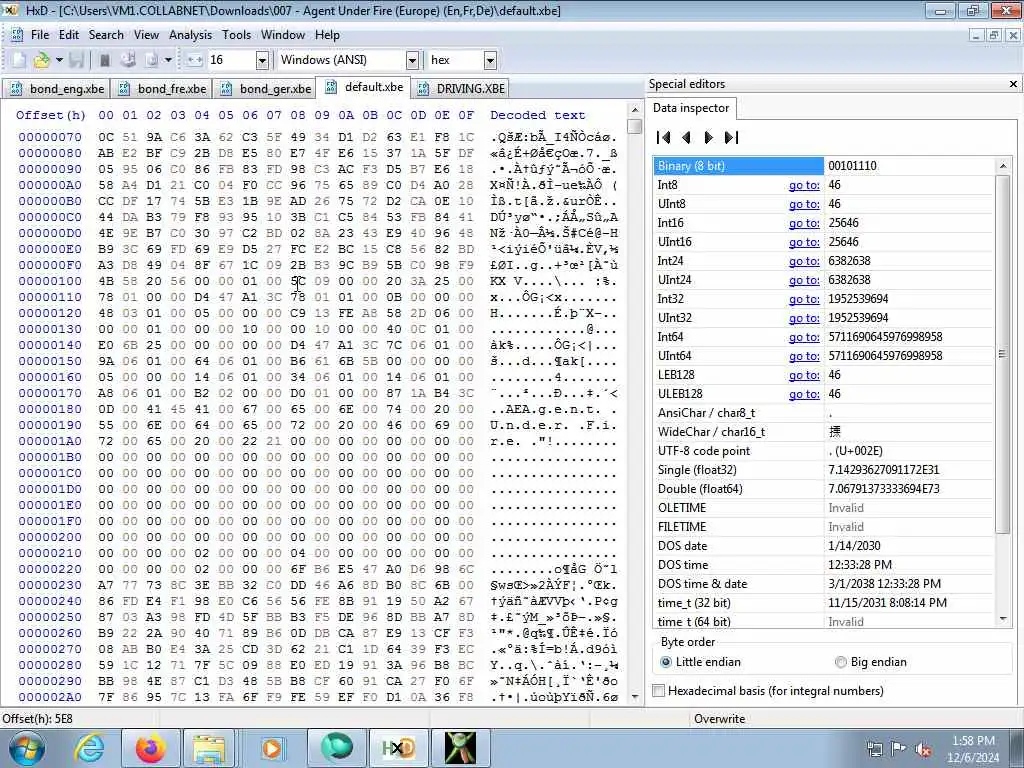Click the go to link for ULEB128

click(x=804, y=394)
